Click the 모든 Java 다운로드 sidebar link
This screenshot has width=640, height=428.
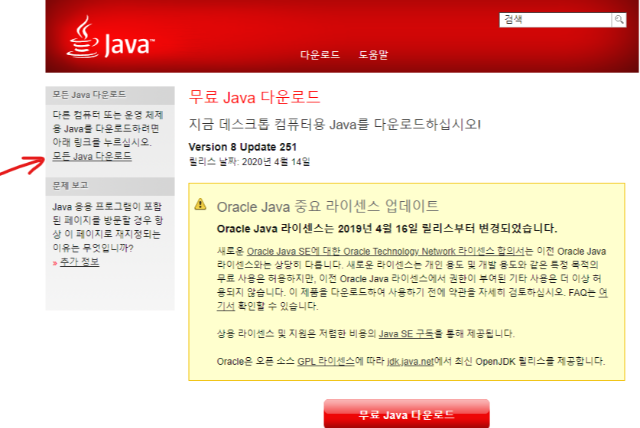pyautogui.click(x=92, y=156)
